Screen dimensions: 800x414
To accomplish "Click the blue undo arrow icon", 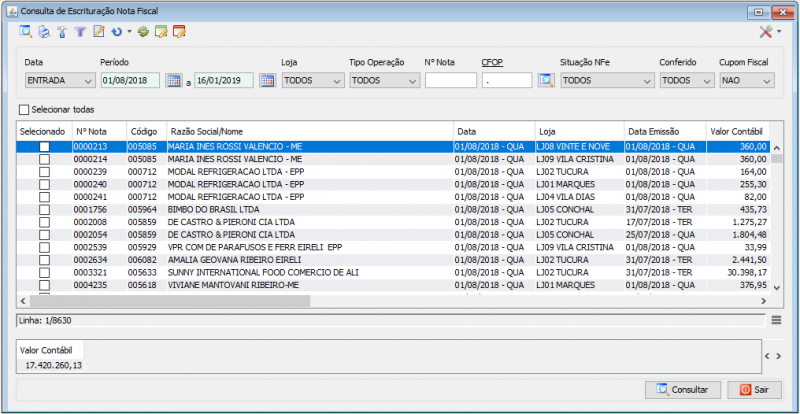I will point(117,32).
